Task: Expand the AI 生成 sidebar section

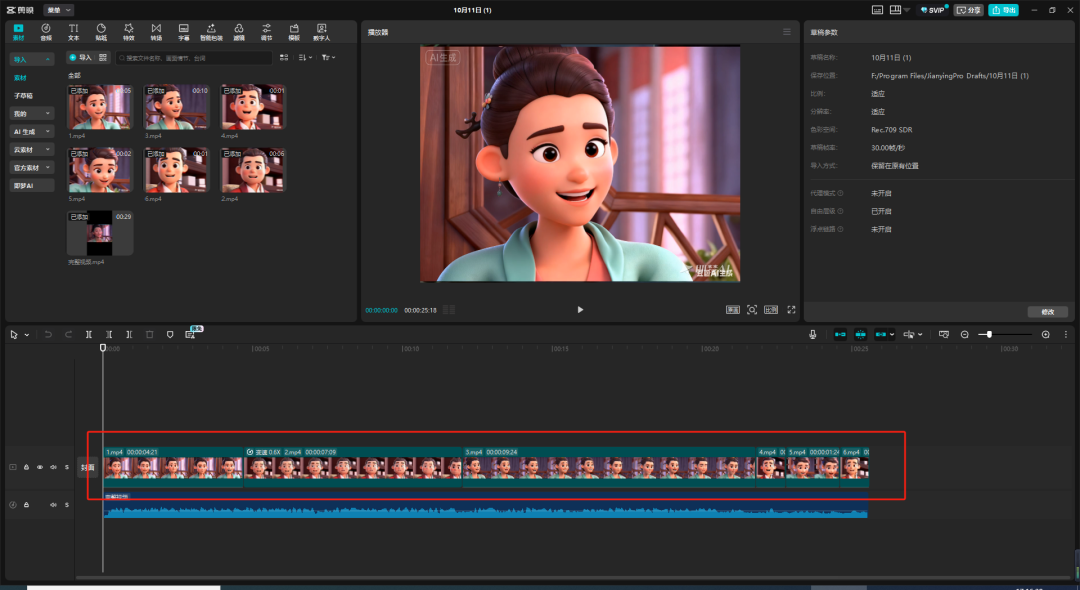Action: point(31,131)
